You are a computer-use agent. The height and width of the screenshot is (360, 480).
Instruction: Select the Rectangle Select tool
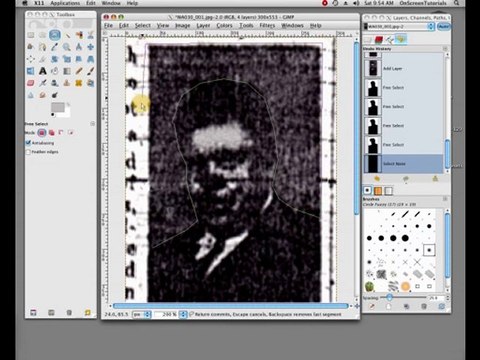tap(31, 35)
